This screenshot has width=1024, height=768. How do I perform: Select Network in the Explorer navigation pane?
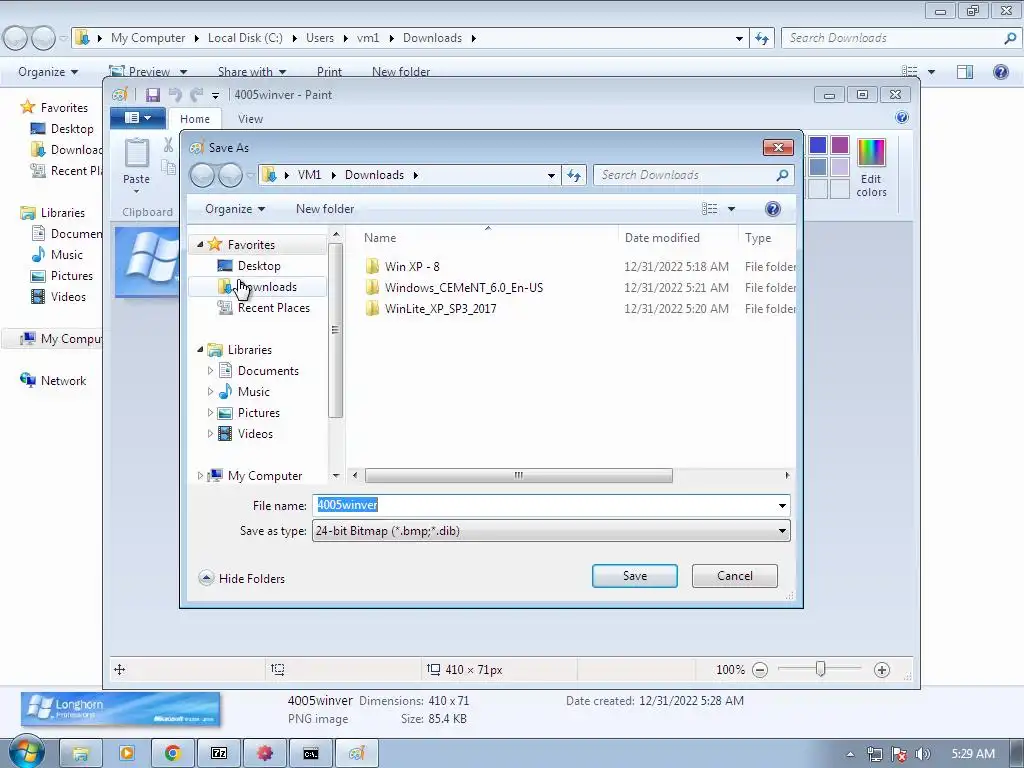click(x=63, y=381)
